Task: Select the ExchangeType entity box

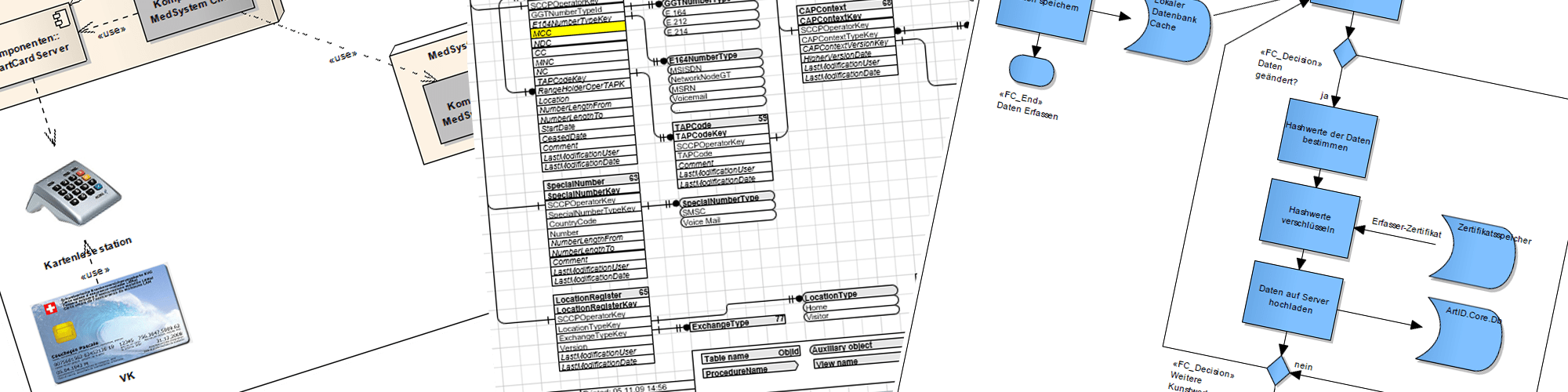Action: point(737,323)
